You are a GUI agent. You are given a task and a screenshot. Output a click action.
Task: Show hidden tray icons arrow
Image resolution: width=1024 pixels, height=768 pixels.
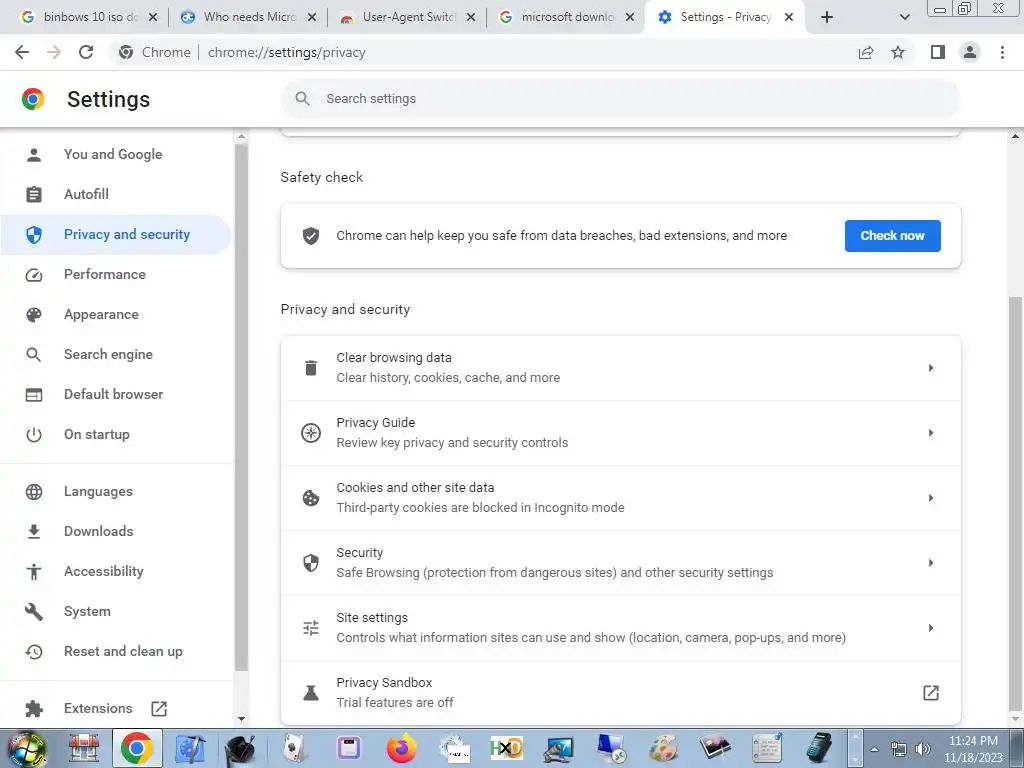(x=874, y=749)
